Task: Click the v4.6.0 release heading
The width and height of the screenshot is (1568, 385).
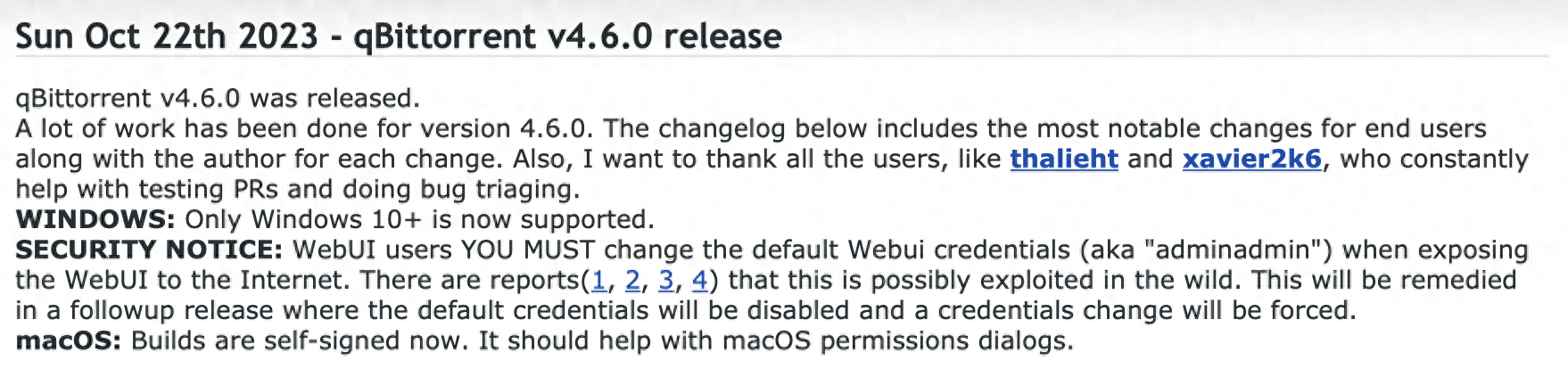Action: pos(398,37)
